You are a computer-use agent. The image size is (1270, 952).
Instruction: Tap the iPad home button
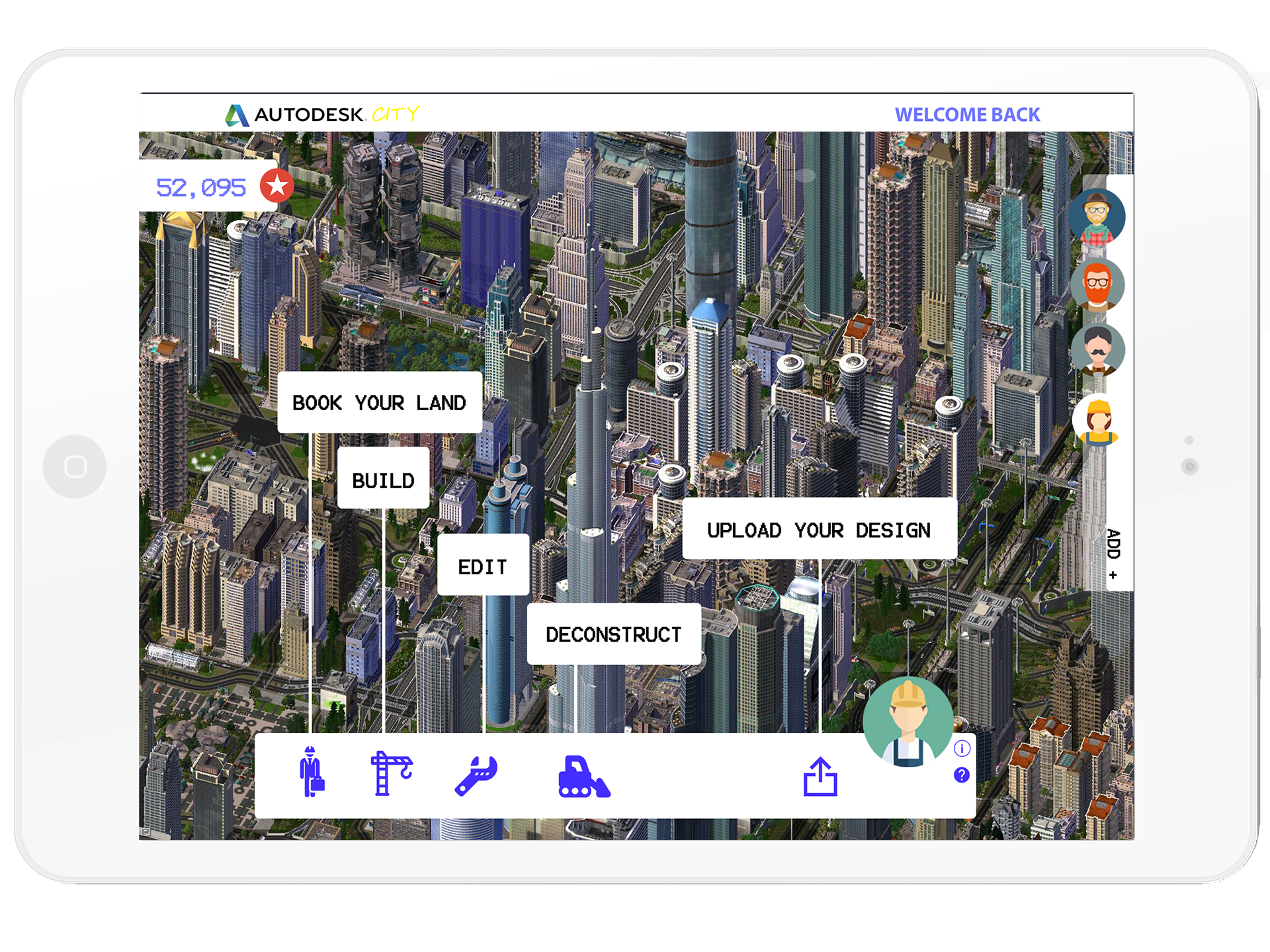(75, 466)
